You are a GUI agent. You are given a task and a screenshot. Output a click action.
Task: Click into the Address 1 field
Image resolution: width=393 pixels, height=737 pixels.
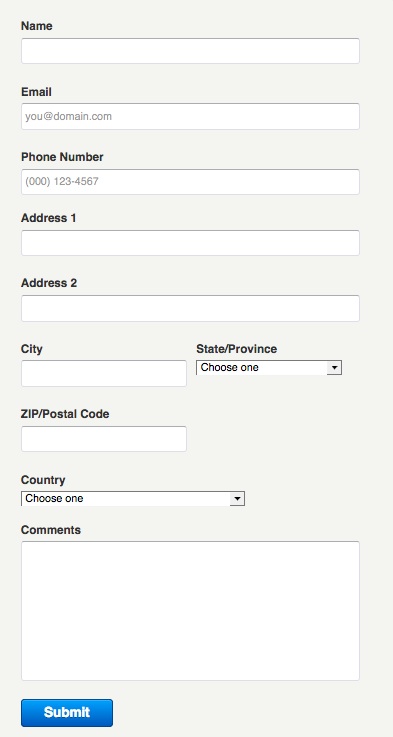pos(190,243)
